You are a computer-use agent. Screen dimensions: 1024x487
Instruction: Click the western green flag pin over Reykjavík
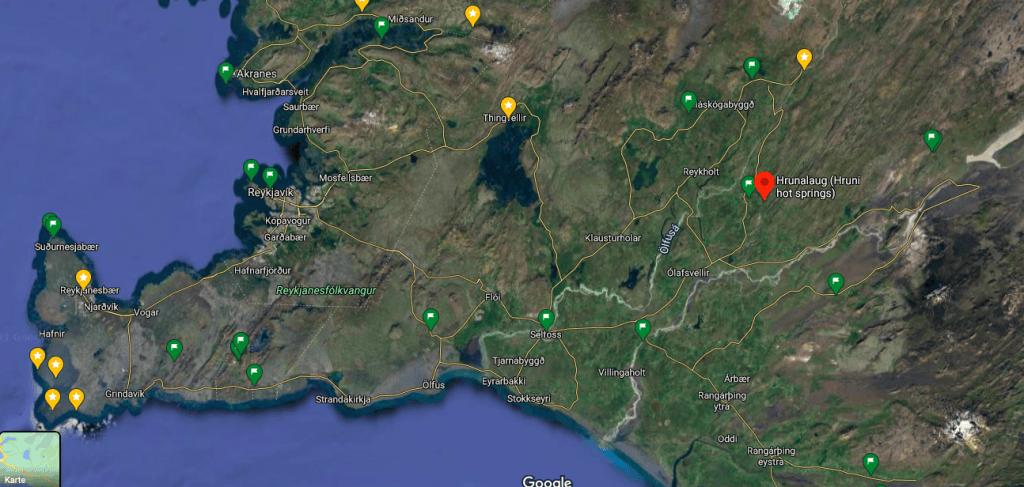click(x=251, y=170)
